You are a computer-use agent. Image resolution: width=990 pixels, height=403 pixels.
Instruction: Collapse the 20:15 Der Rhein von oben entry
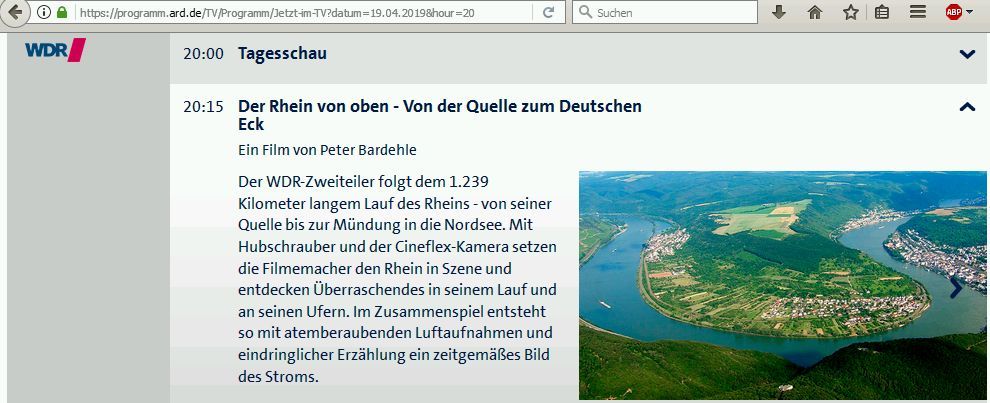pos(967,107)
